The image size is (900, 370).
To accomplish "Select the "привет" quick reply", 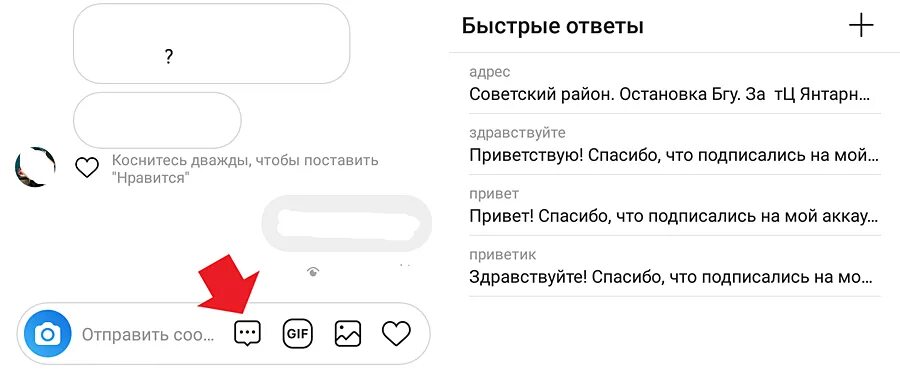I will 674,206.
